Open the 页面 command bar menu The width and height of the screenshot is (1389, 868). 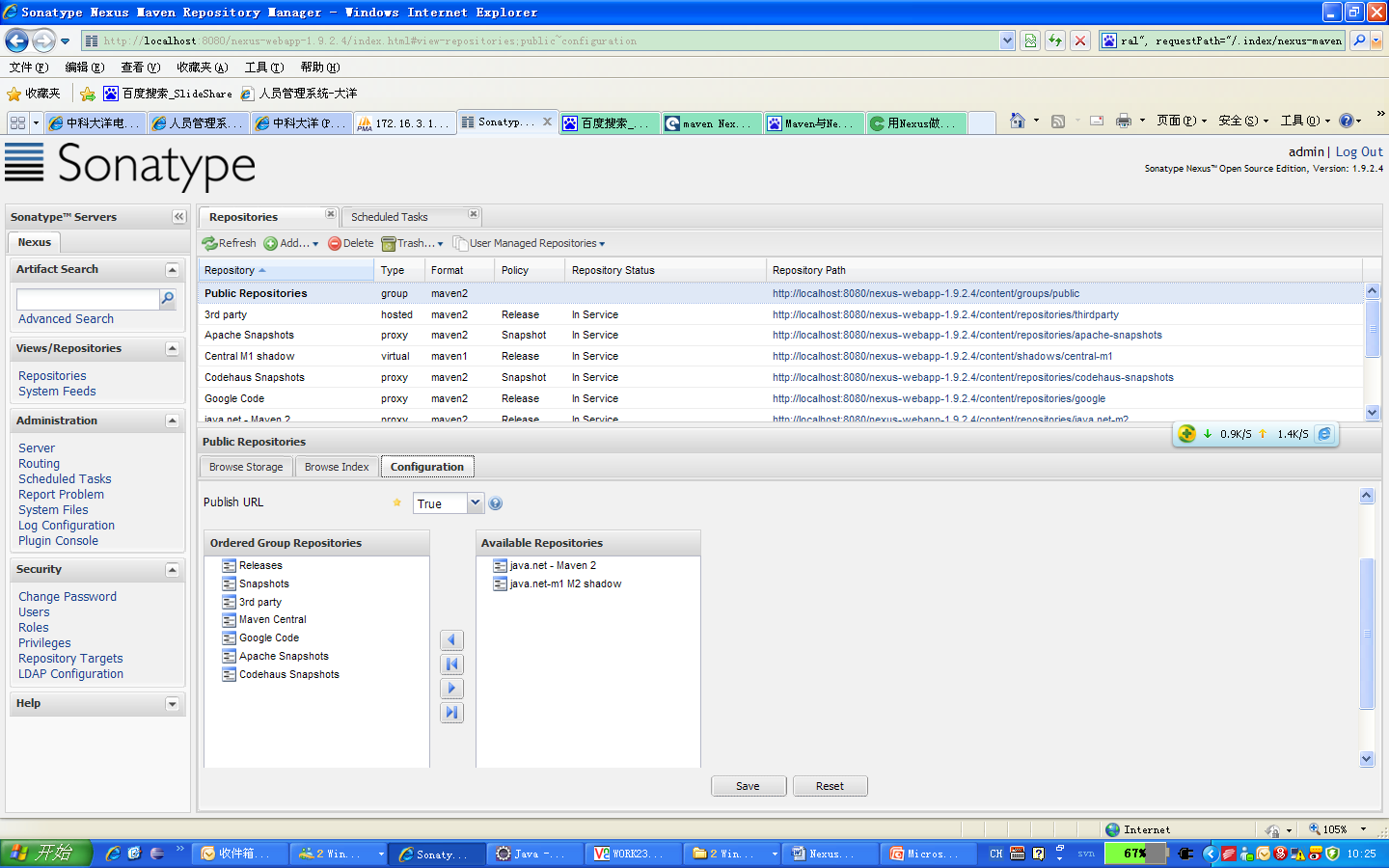click(x=1182, y=121)
